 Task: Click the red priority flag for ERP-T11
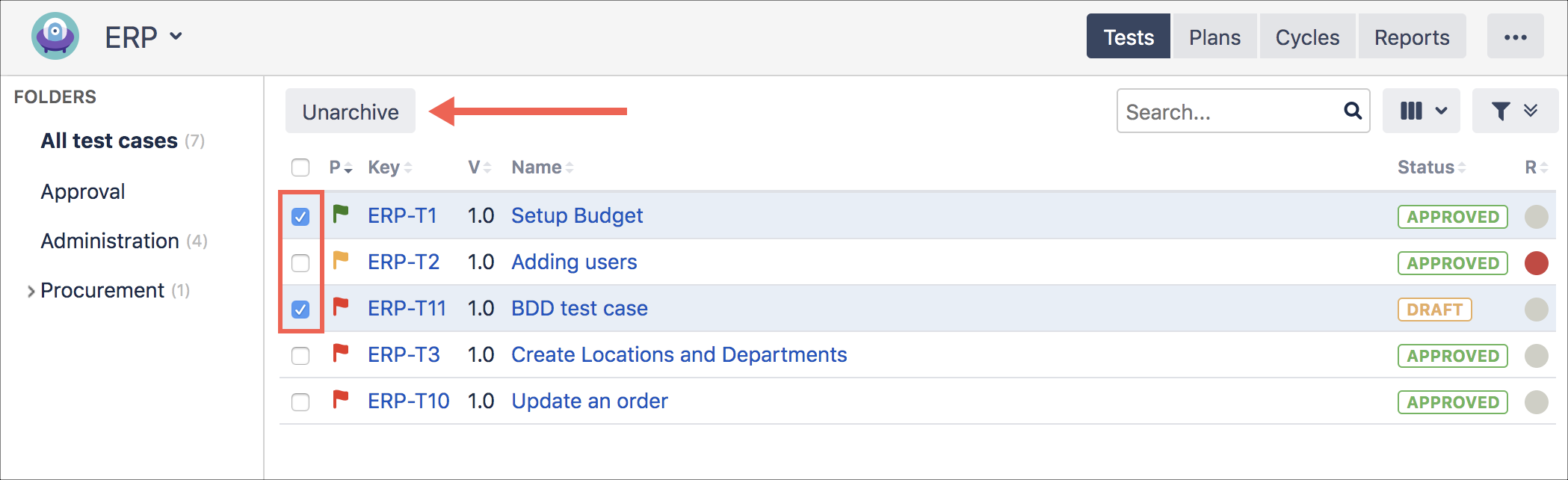click(341, 307)
